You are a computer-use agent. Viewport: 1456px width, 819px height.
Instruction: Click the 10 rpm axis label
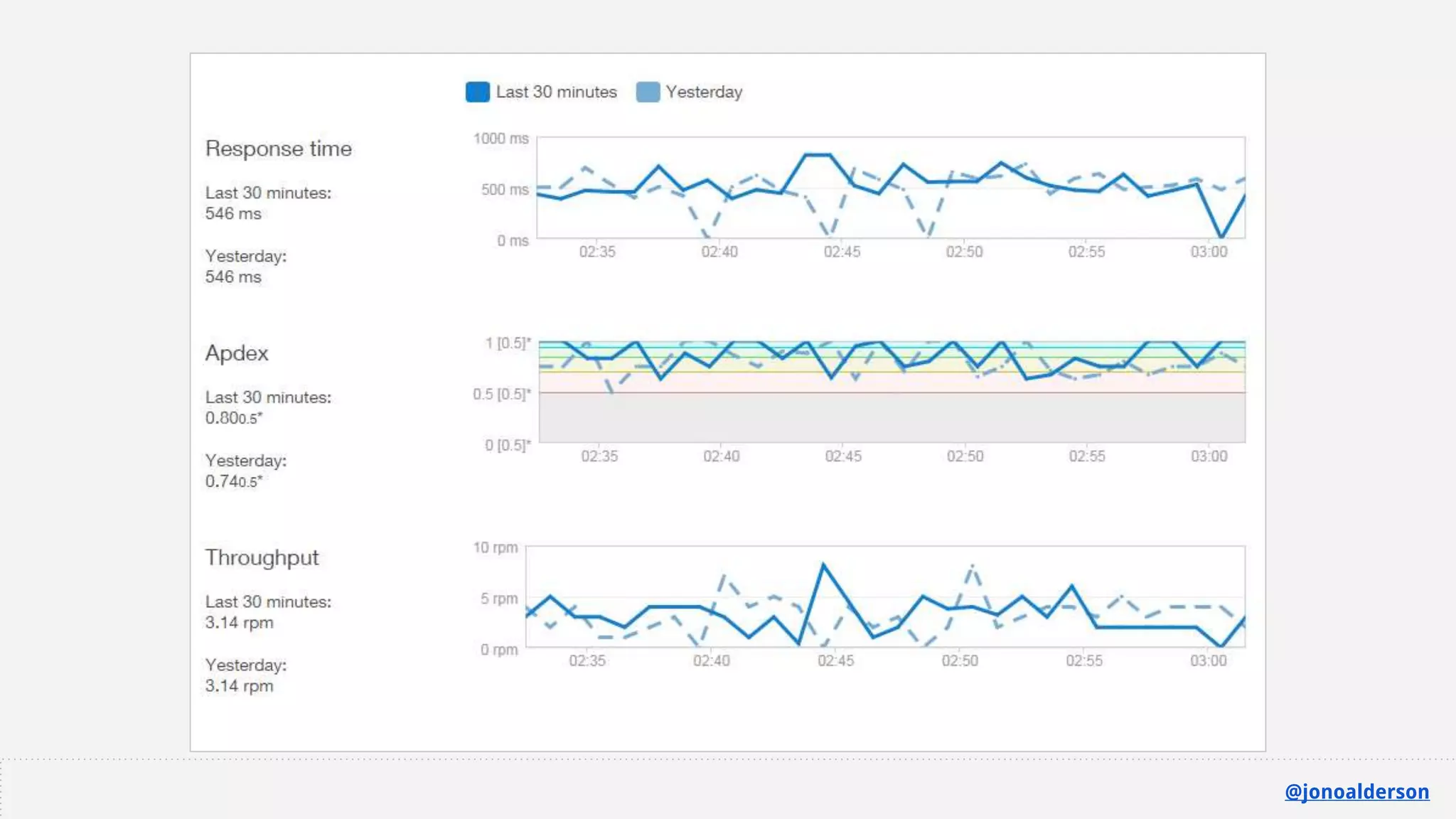(495, 547)
